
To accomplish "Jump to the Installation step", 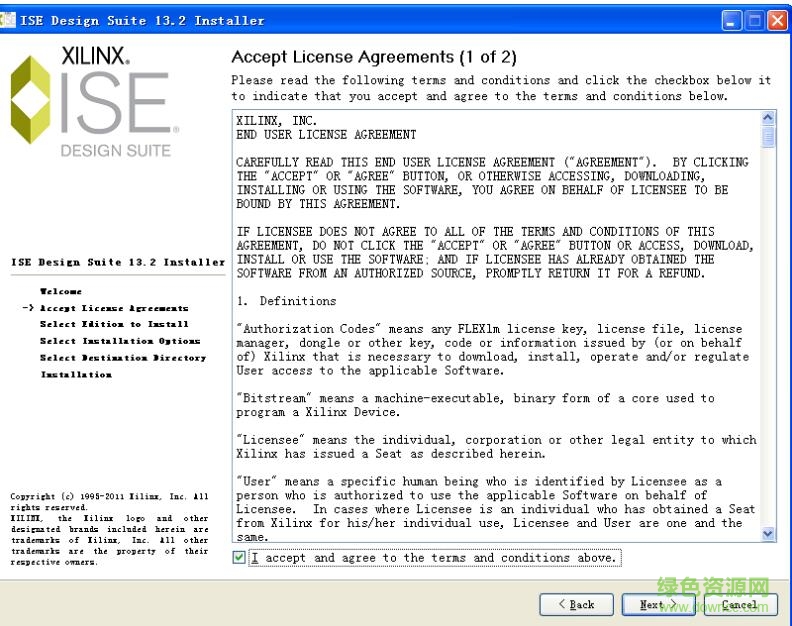I will click(x=76, y=374).
